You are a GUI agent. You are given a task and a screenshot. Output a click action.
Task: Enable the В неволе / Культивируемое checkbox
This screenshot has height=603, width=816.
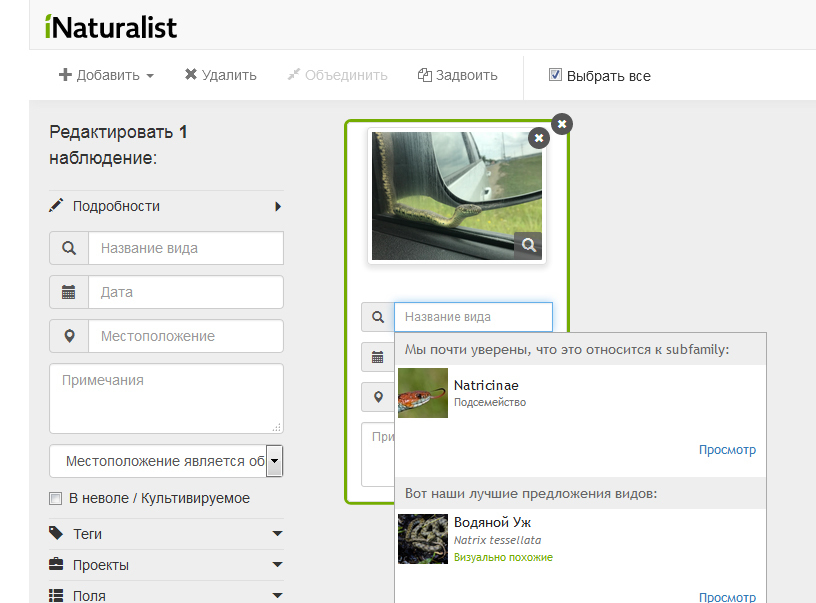pos(56,498)
